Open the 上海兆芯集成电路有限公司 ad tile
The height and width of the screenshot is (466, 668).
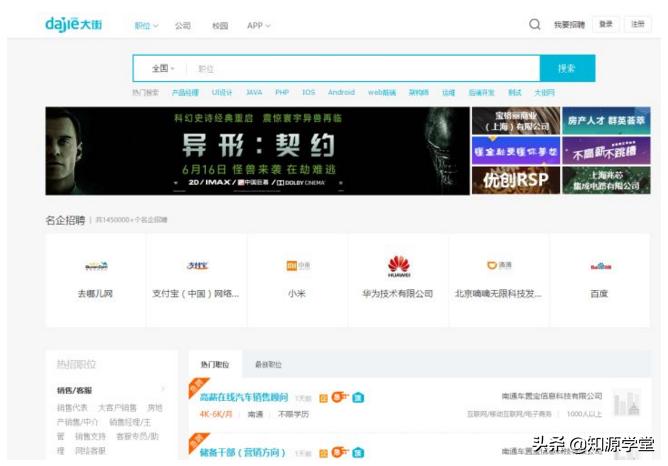point(606,180)
